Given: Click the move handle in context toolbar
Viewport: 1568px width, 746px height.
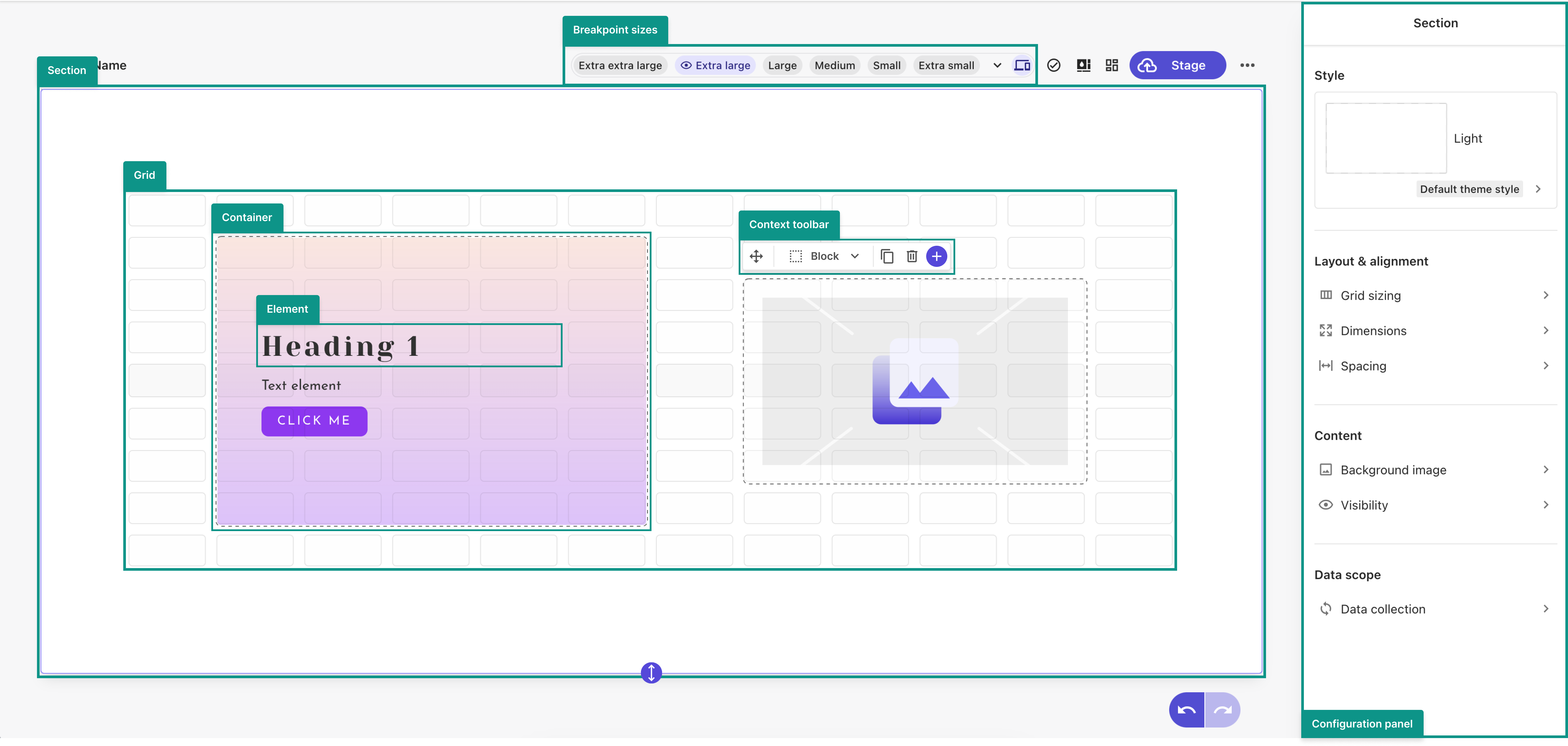Looking at the screenshot, I should 756,256.
